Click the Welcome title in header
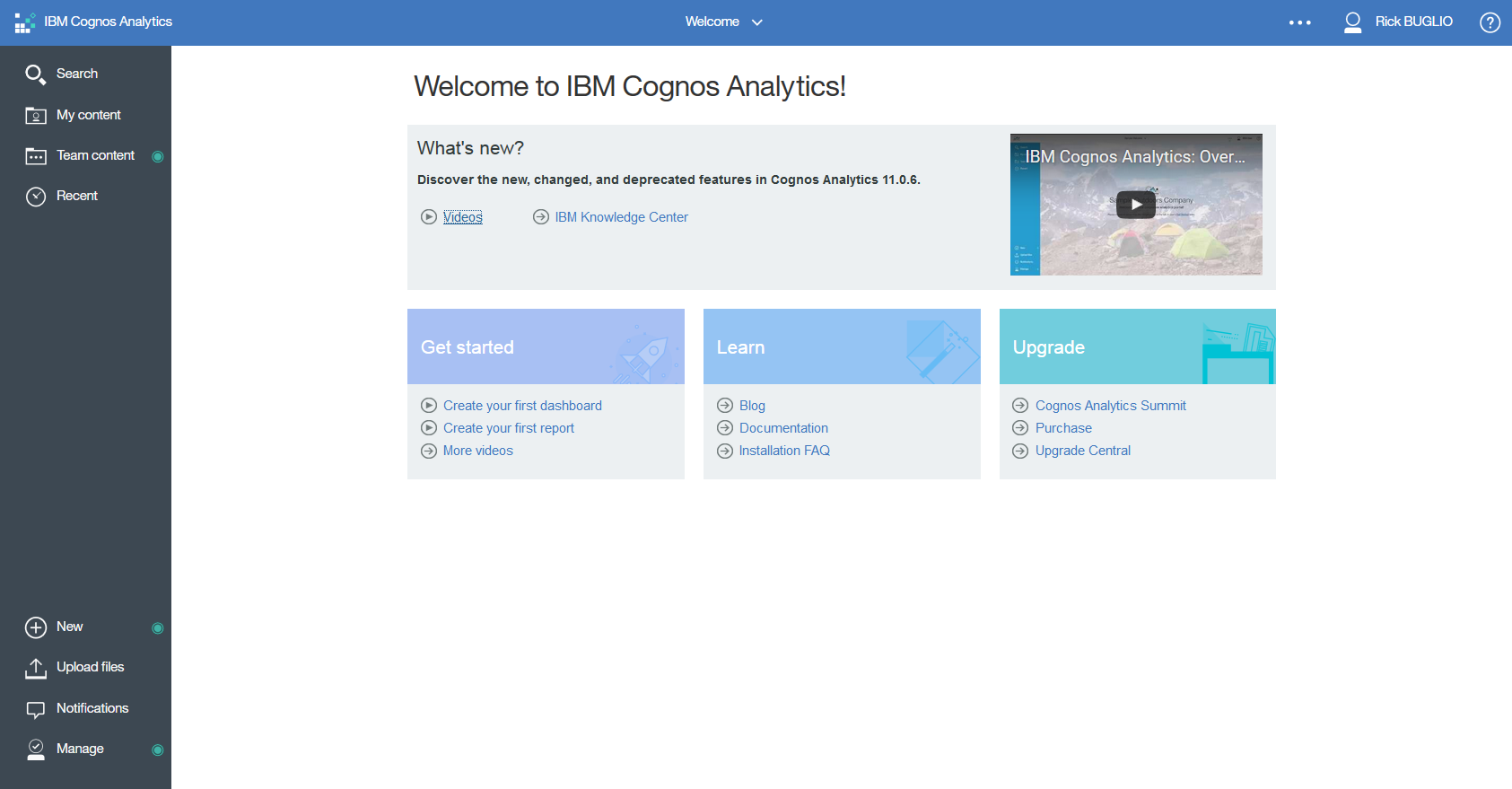 click(x=712, y=22)
